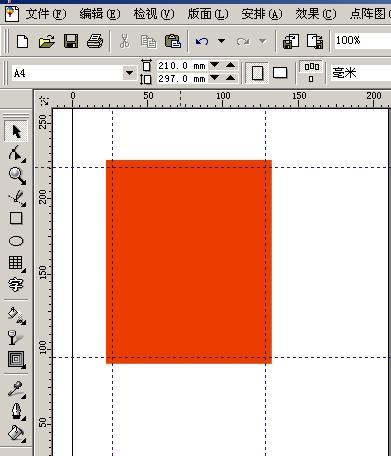
Task: Open the Print dialog via printer icon
Action: coord(95,41)
